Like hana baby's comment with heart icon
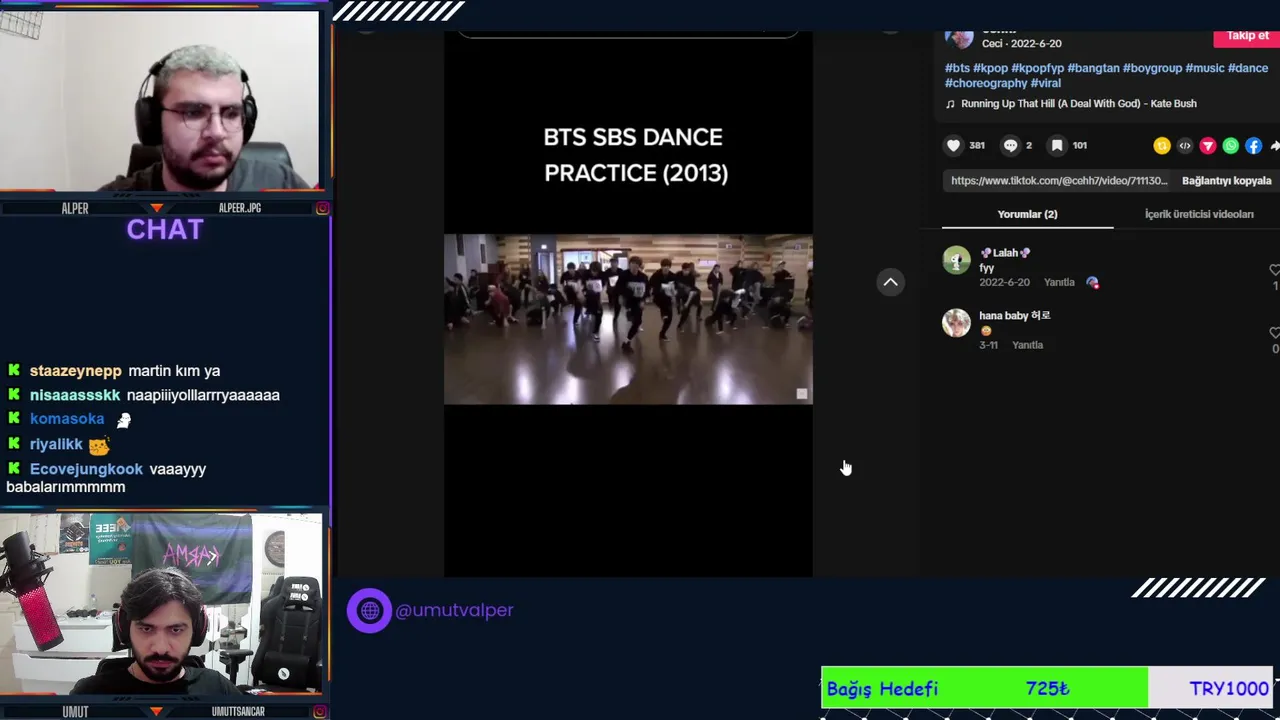1280x720 pixels. click(1274, 332)
